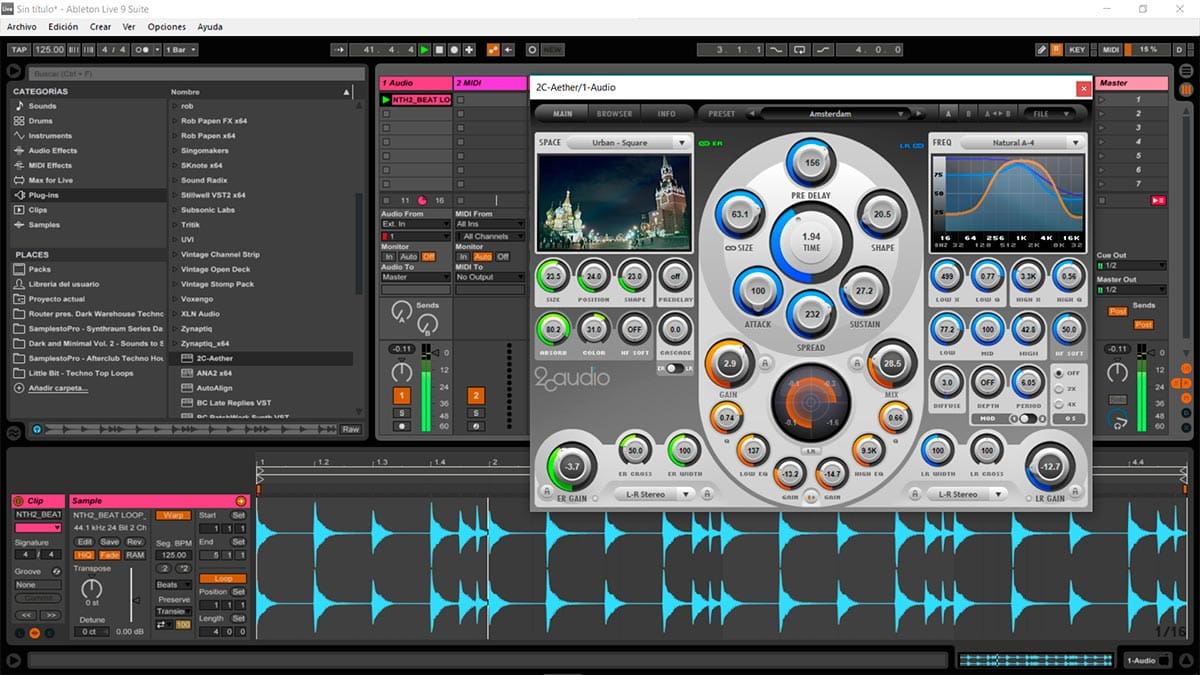The height and width of the screenshot is (675, 1200).
Task: Open the INFO tab in Aether
Action: tap(666, 114)
